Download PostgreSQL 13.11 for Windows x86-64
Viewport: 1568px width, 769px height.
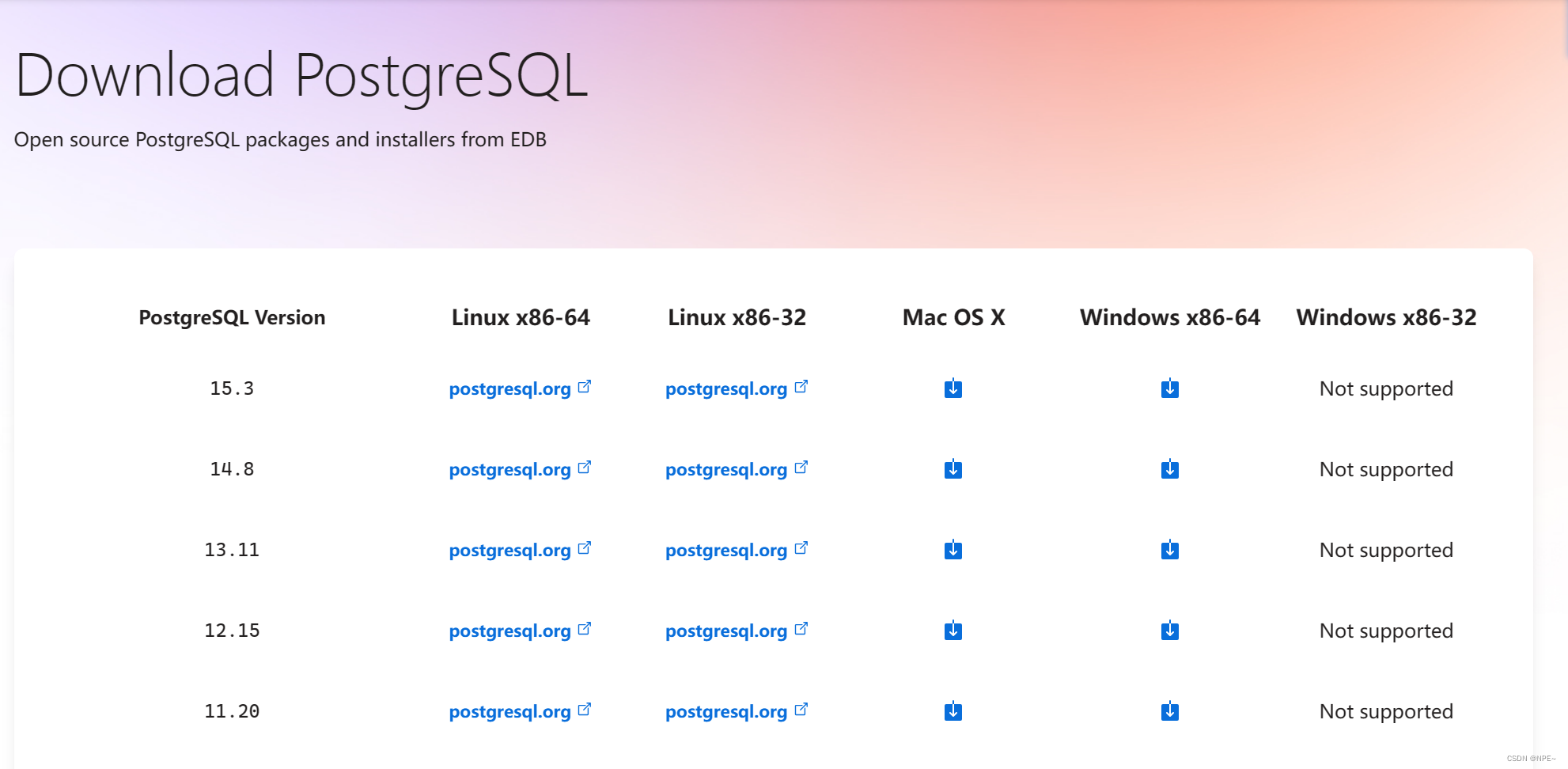point(1170,550)
